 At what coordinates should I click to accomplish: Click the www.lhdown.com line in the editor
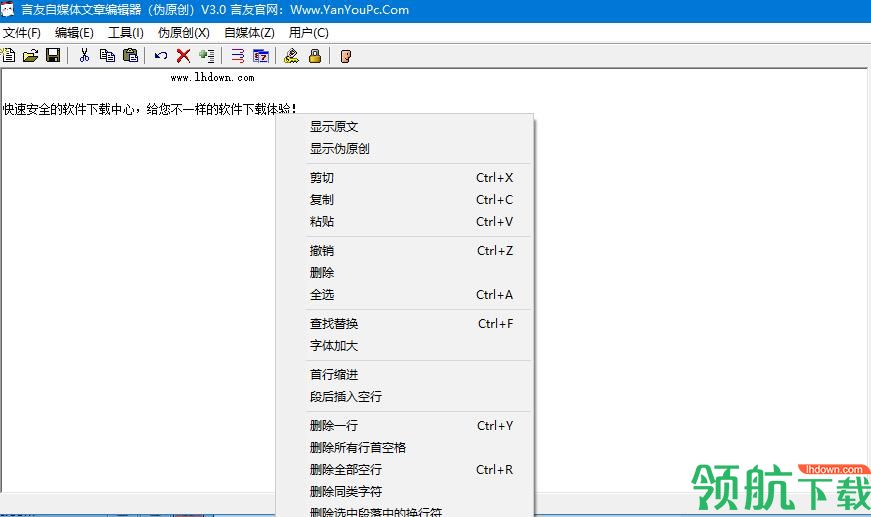click(212, 78)
